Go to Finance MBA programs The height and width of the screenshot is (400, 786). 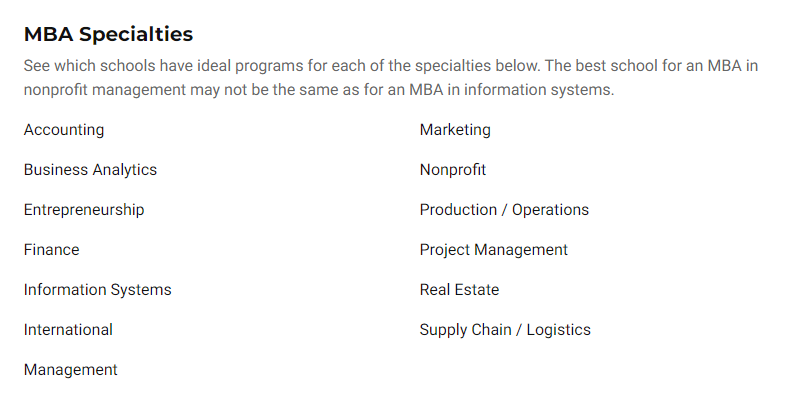coord(51,250)
